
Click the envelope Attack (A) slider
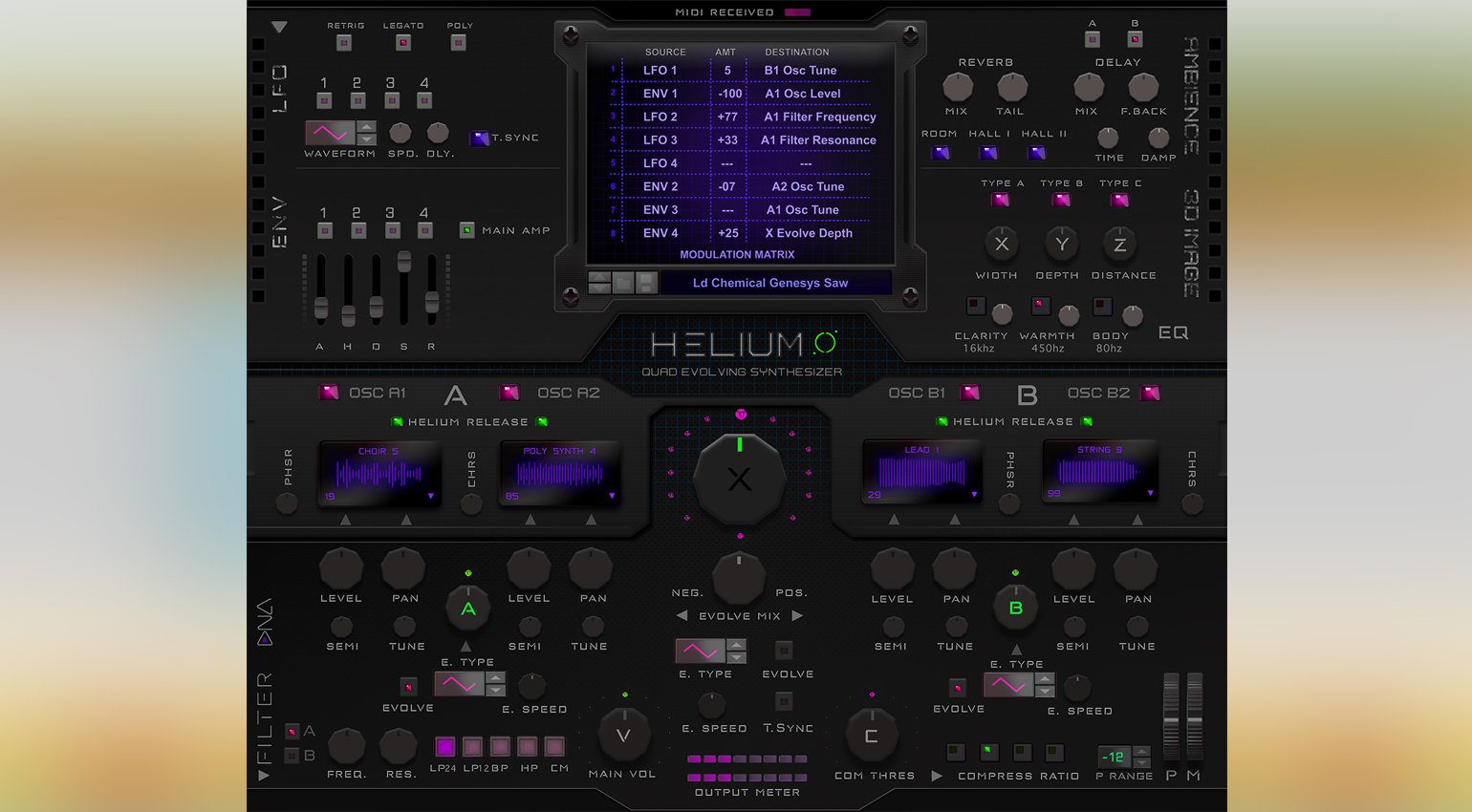321,308
